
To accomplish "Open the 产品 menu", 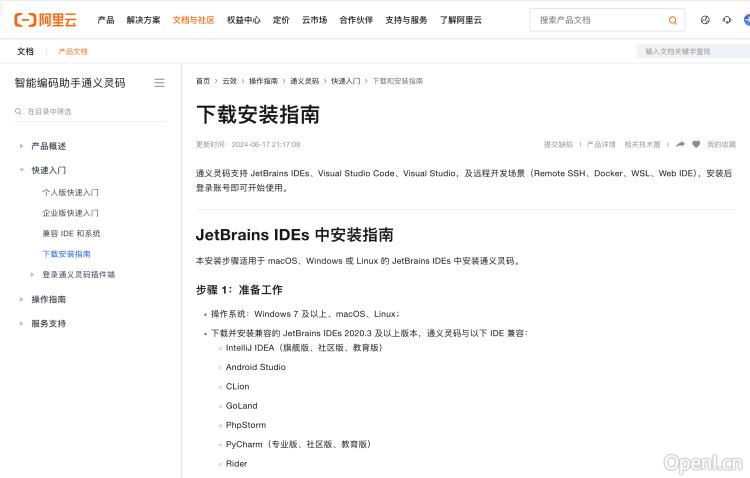I will click(x=106, y=20).
